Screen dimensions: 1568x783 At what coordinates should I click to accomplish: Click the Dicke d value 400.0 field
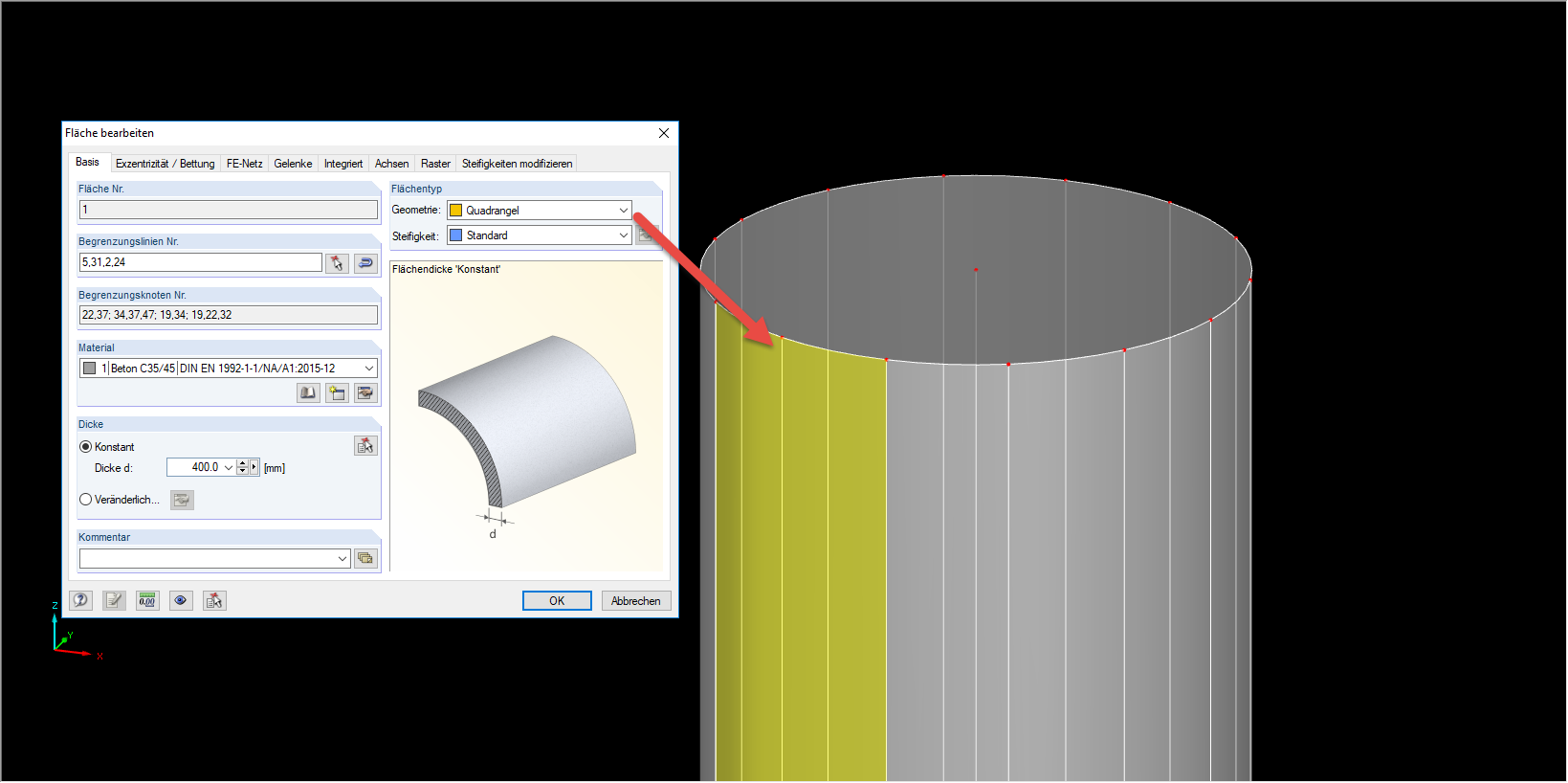[x=194, y=467]
